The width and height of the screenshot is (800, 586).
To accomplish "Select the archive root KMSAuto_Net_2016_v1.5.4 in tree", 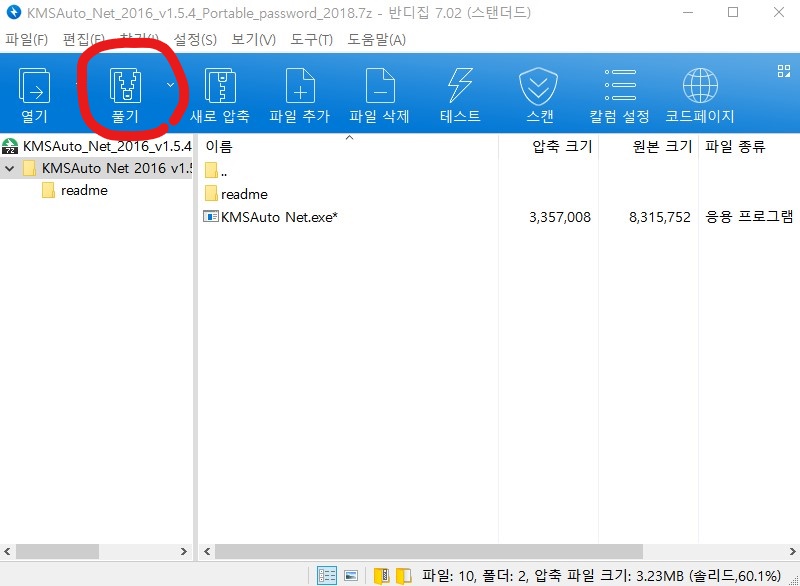I will (107, 146).
